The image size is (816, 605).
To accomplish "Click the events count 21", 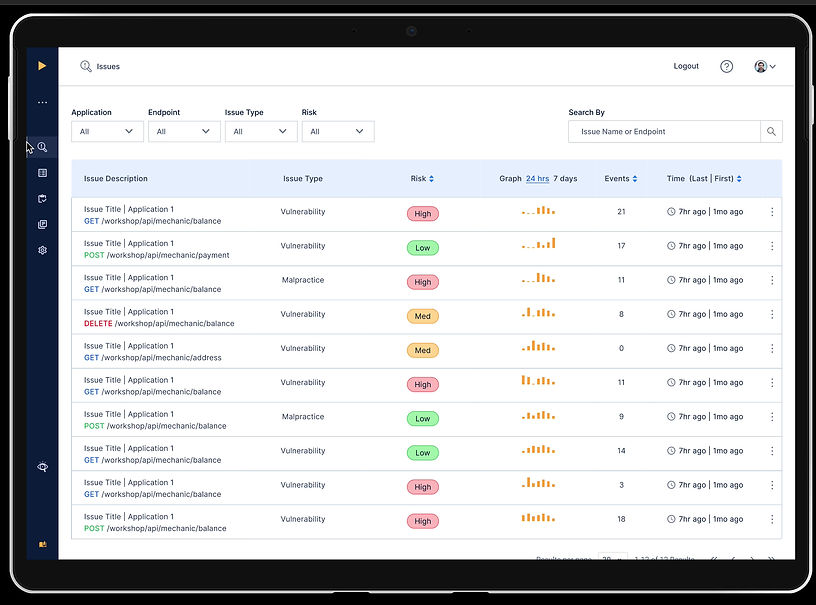I will [x=621, y=212].
